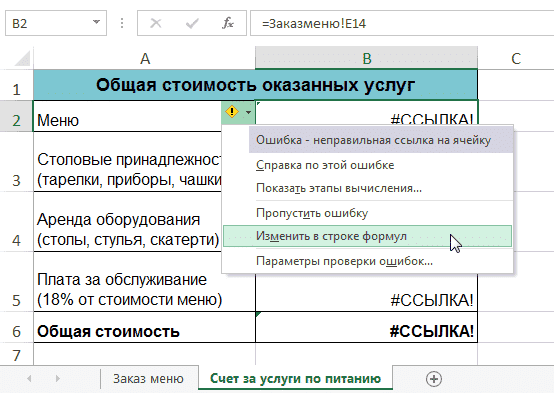The image size is (554, 393).
Task: Click the formula bar with =Заказменю!E14
Action: (x=402, y=23)
